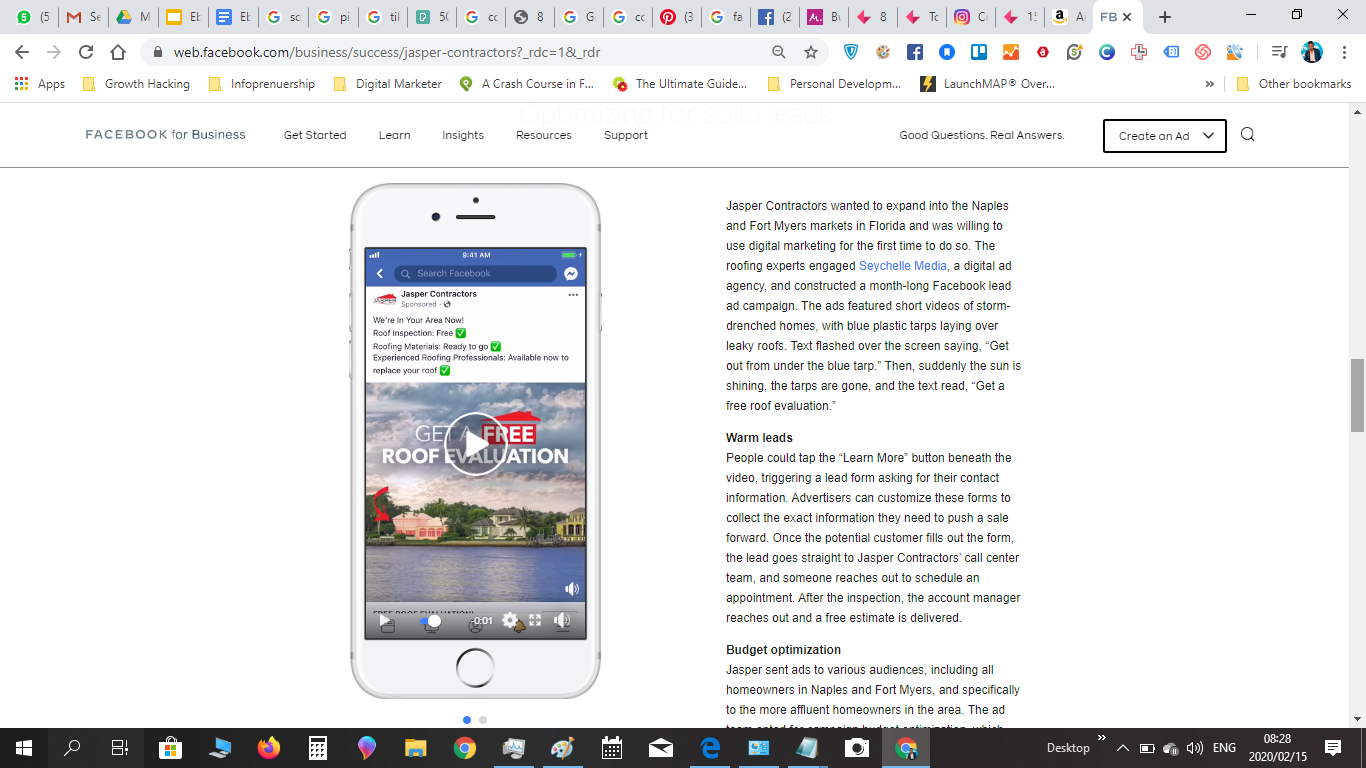
Task: Open a new browser tab
Action: [1164, 17]
